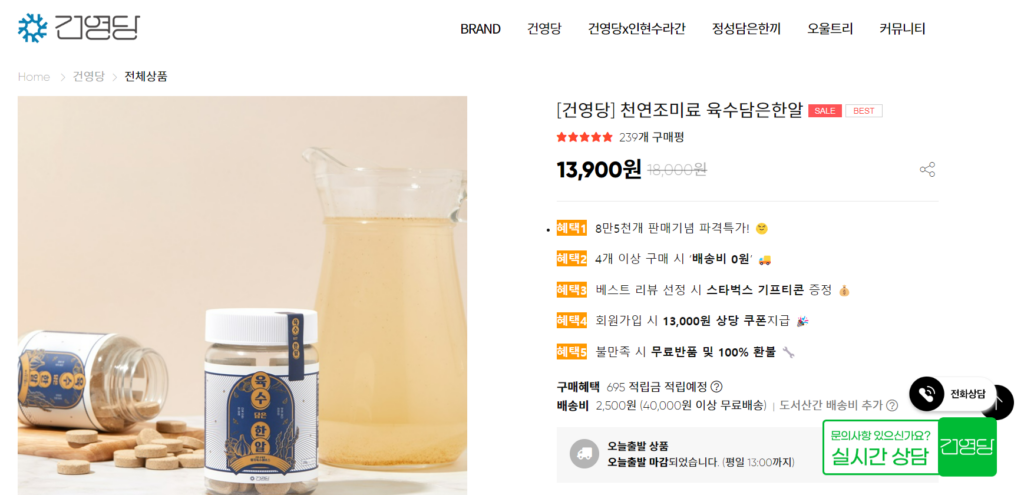
Task: Click the five-star rating icons
Action: [584, 137]
